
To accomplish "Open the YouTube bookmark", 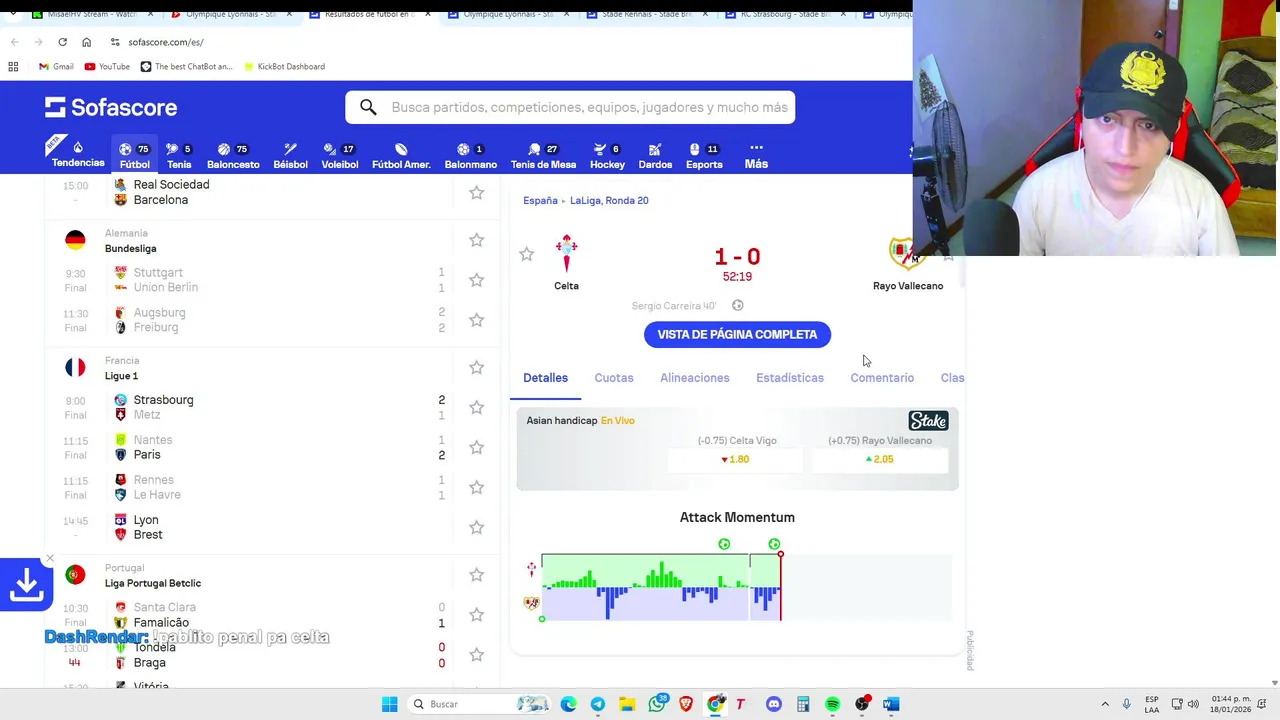I will 107,66.
